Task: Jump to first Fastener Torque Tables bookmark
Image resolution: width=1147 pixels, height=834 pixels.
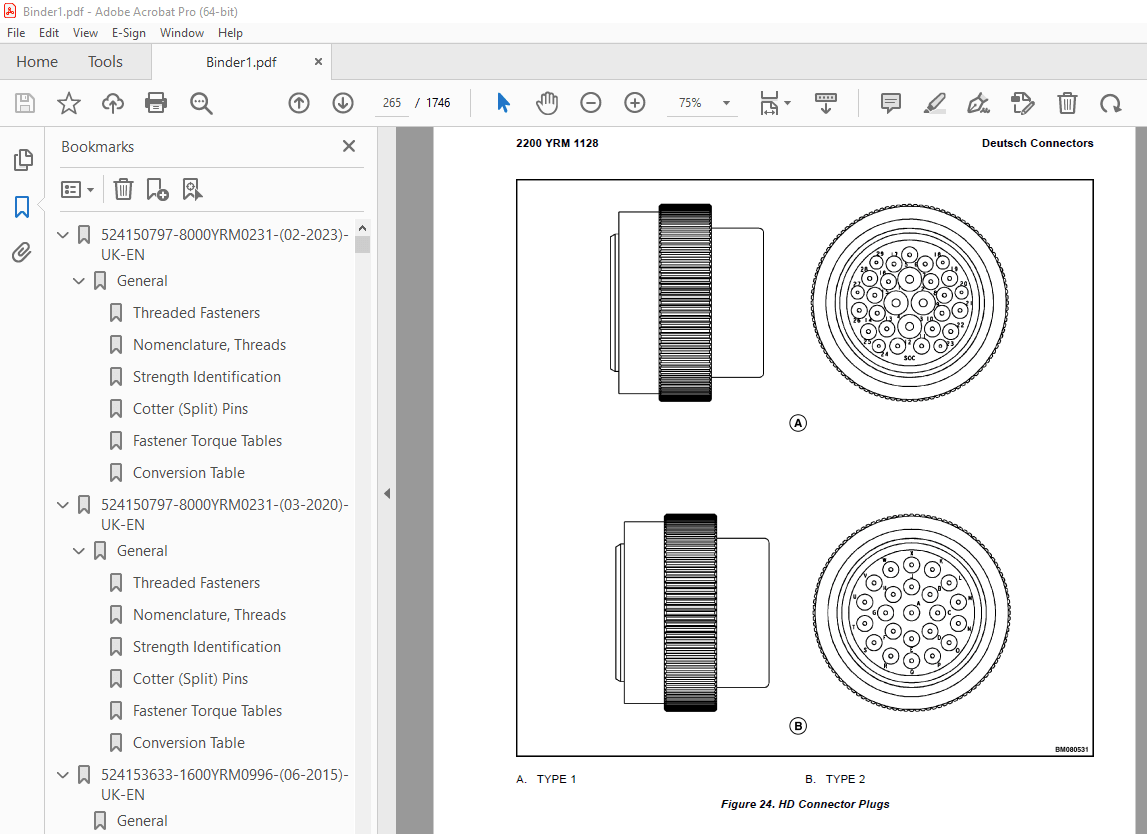Action: (207, 441)
